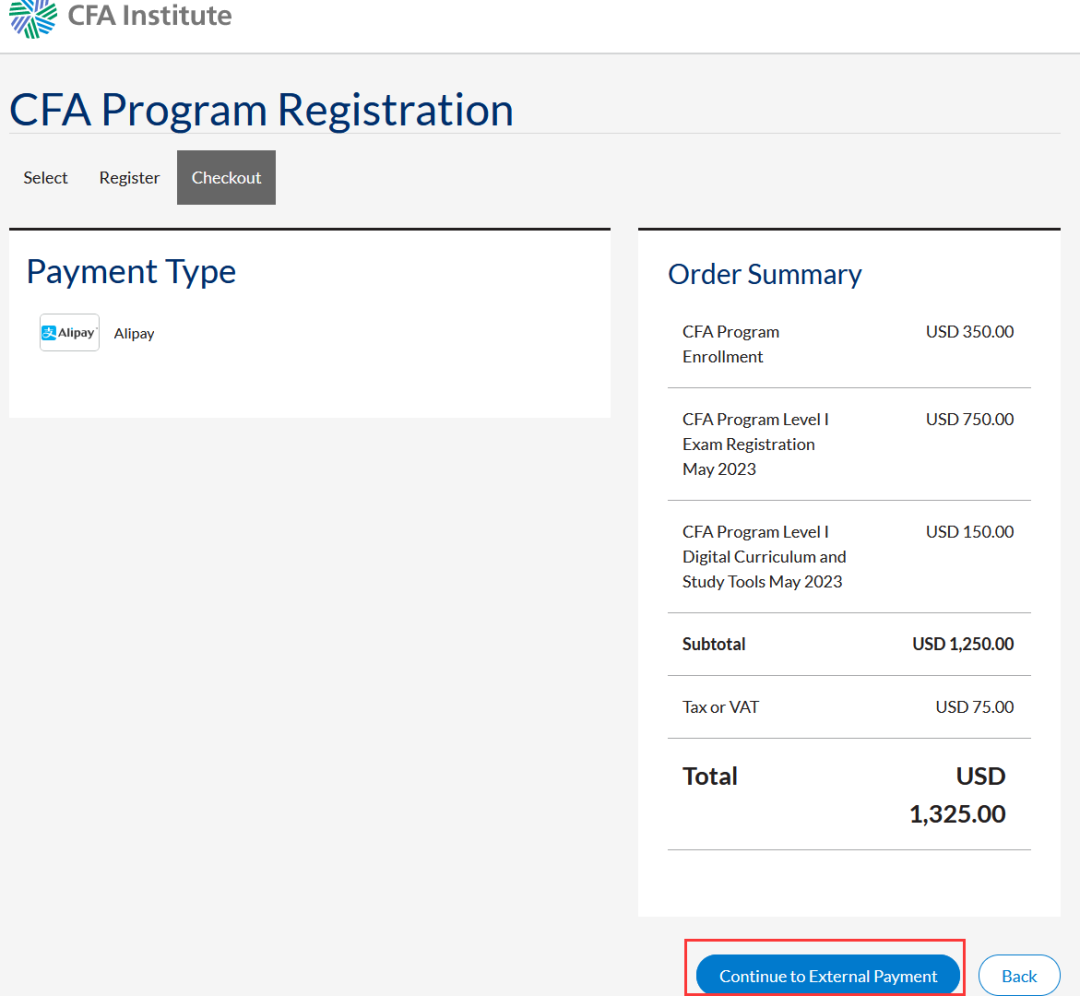1080x996 pixels.
Task: Click the Level I Exam Registration May 2023 item
Action: pos(756,444)
